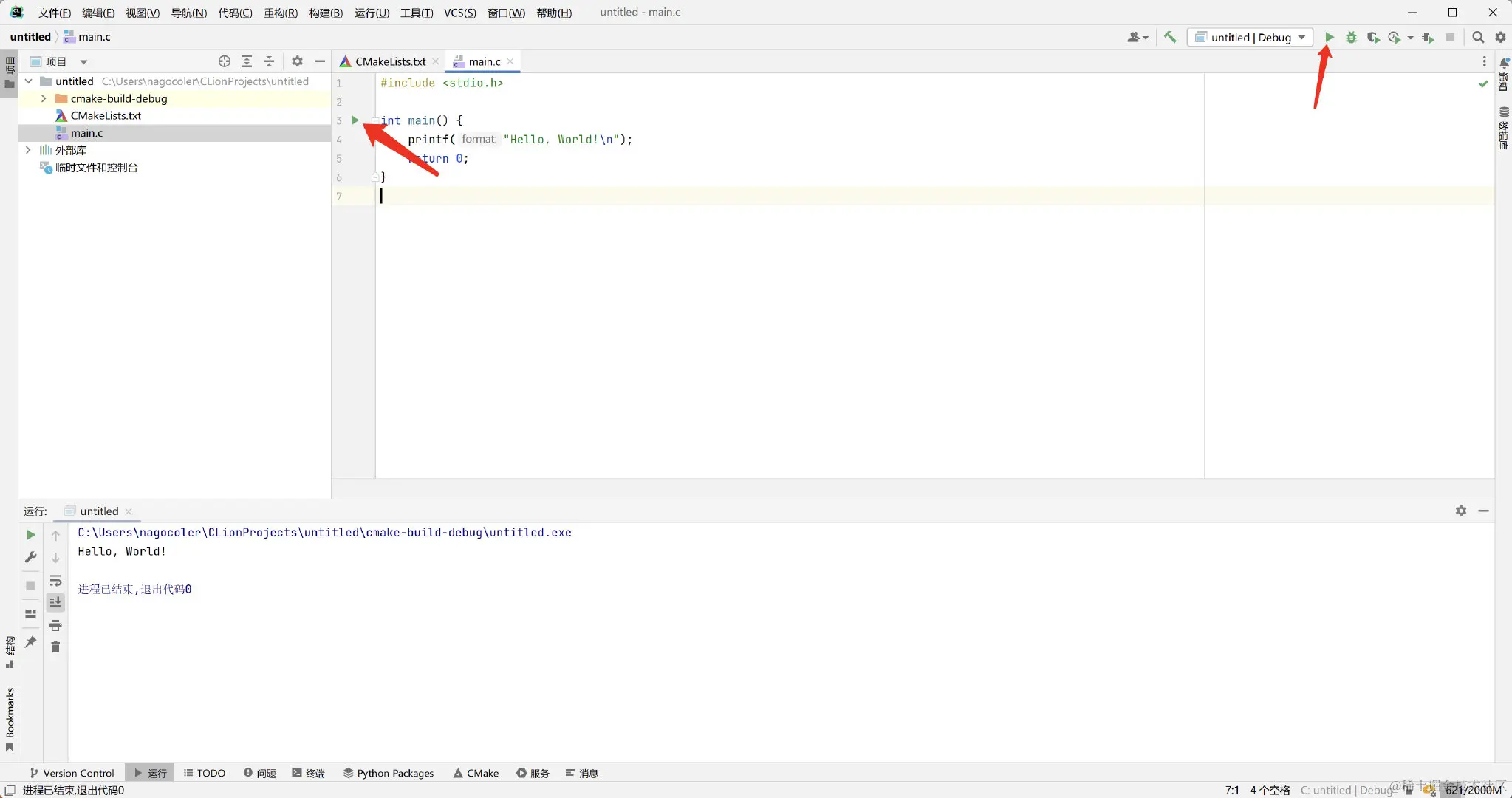Close the main.c editor tab
Screen dimensions: 1512x798
coord(510,61)
